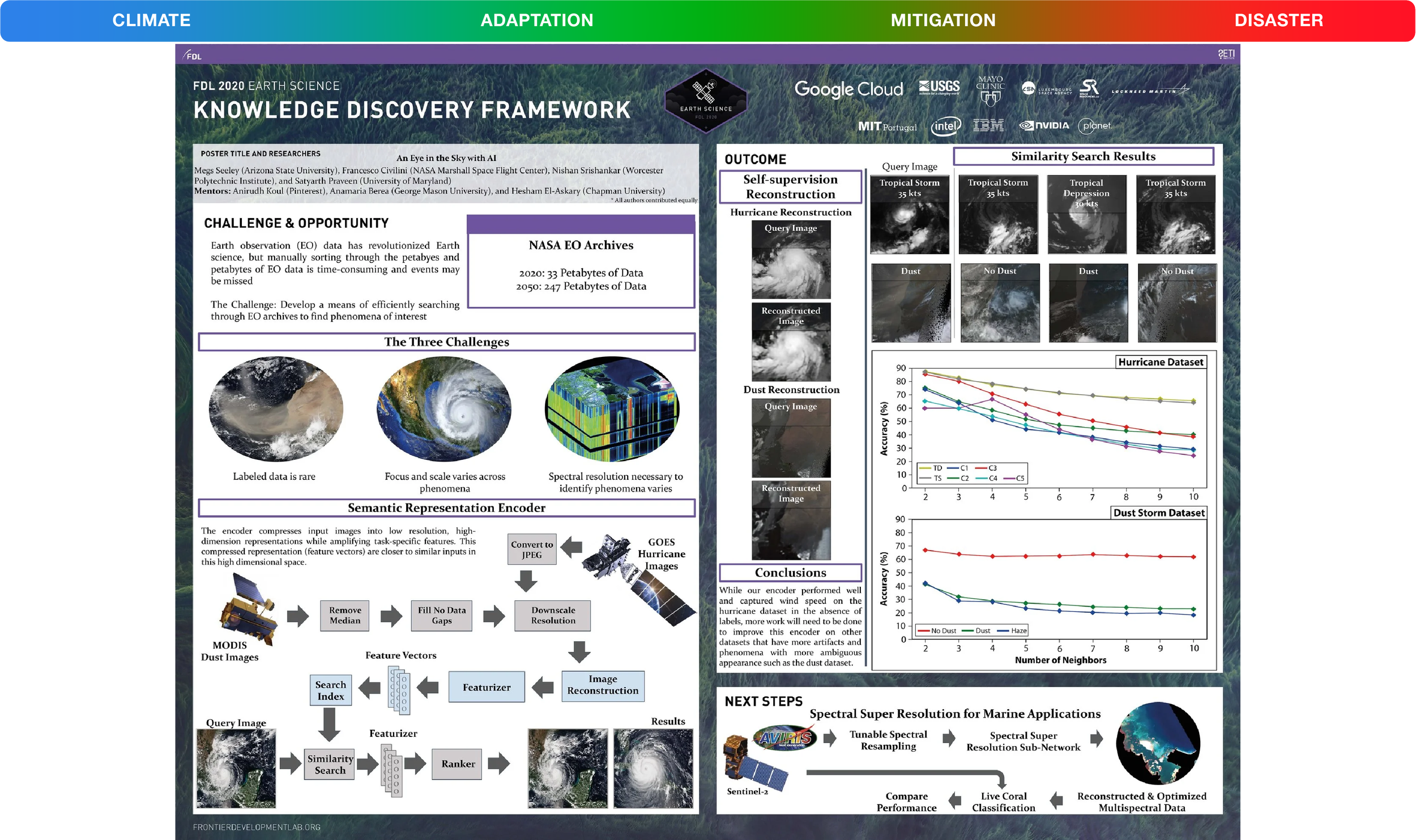1416x840 pixels.
Task: Select the MITIGATION tab
Action: coord(943,20)
